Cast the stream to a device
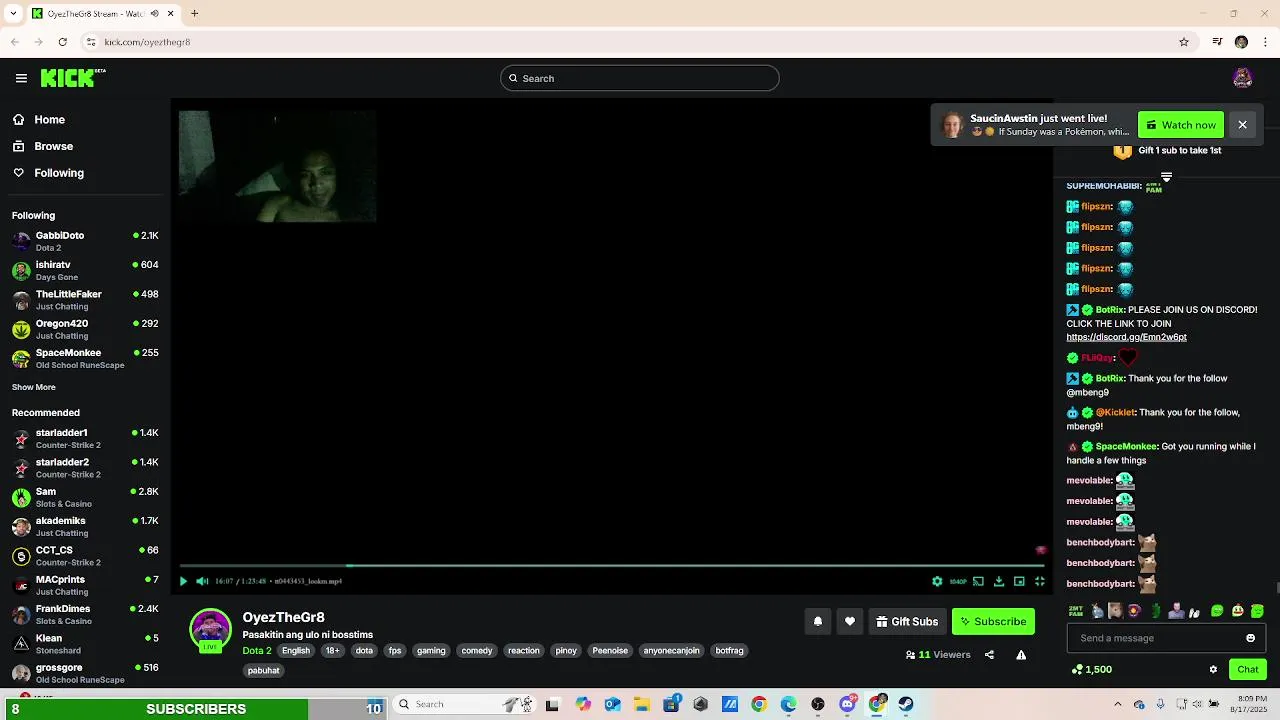Image resolution: width=1280 pixels, height=720 pixels. tap(978, 581)
